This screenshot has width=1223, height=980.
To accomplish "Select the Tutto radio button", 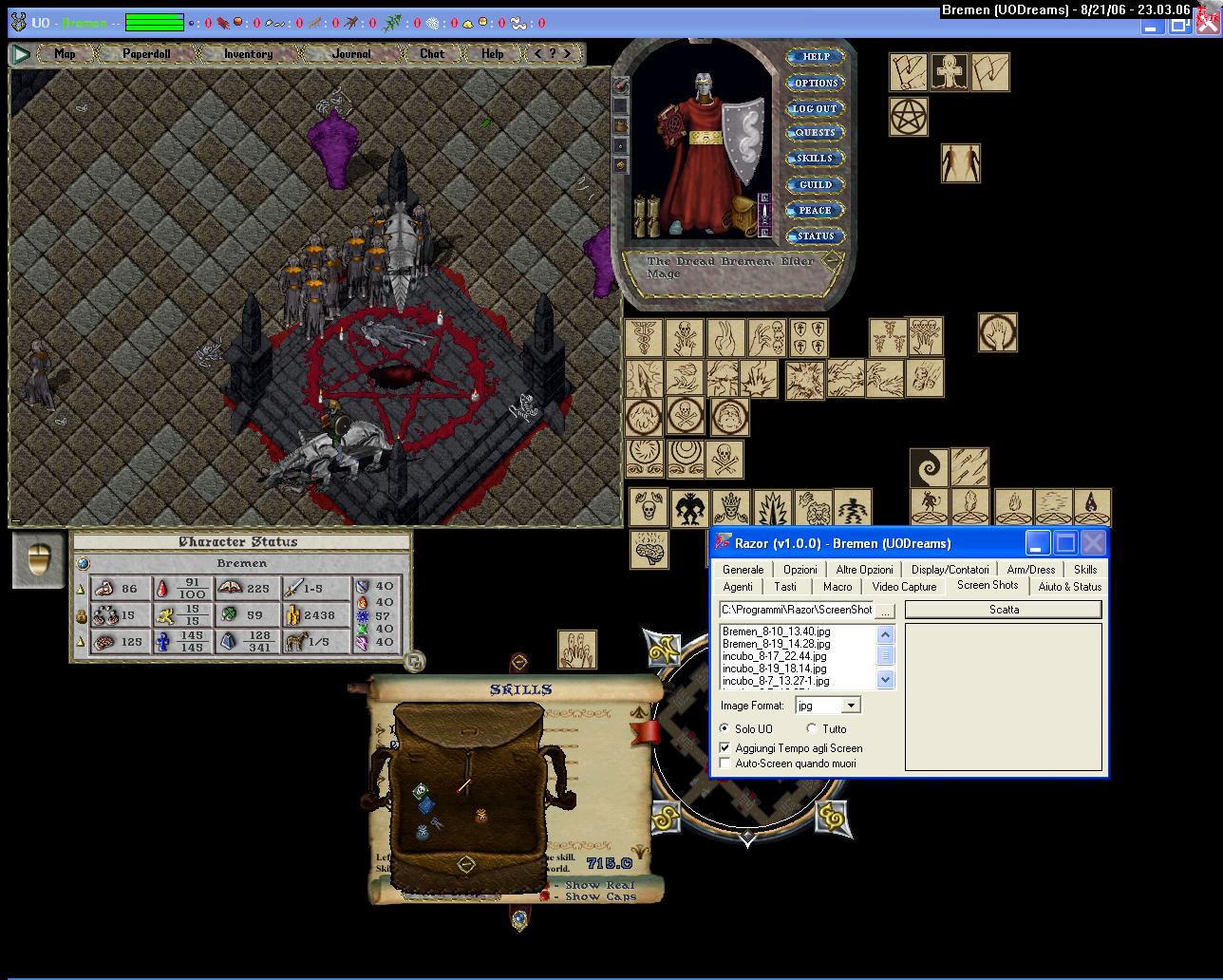I will click(x=811, y=728).
